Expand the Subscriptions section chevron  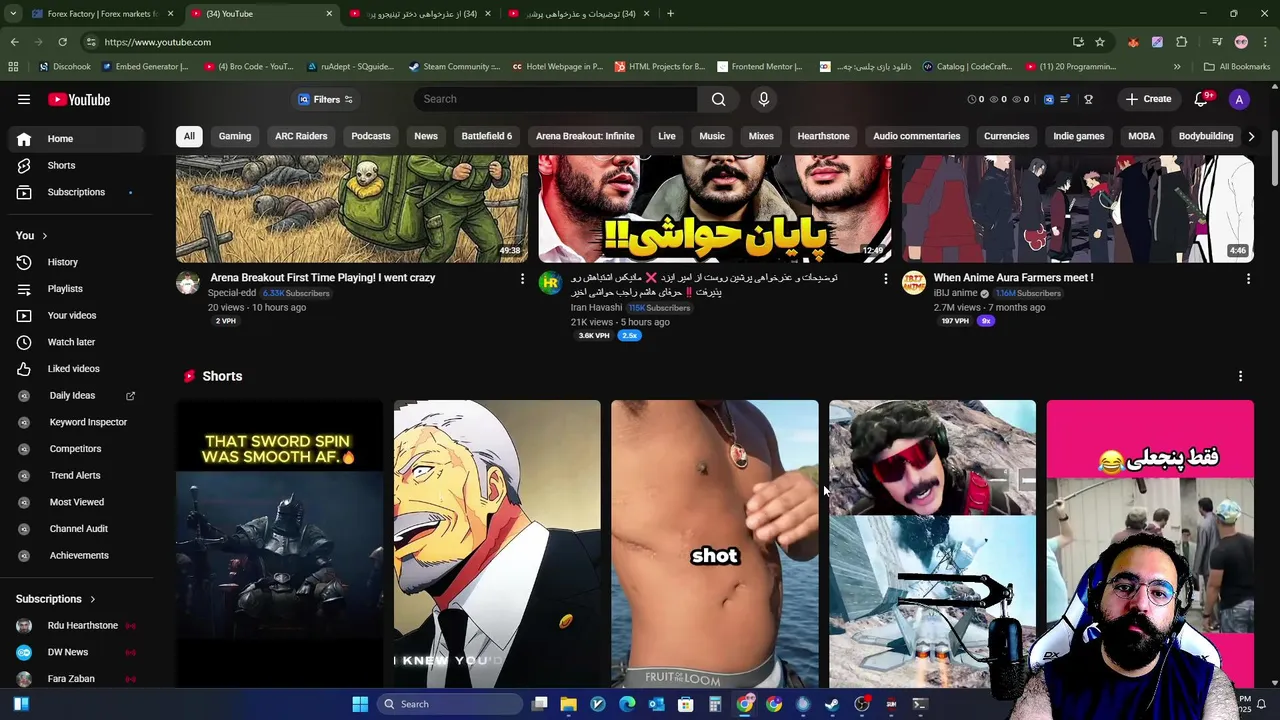(92, 599)
